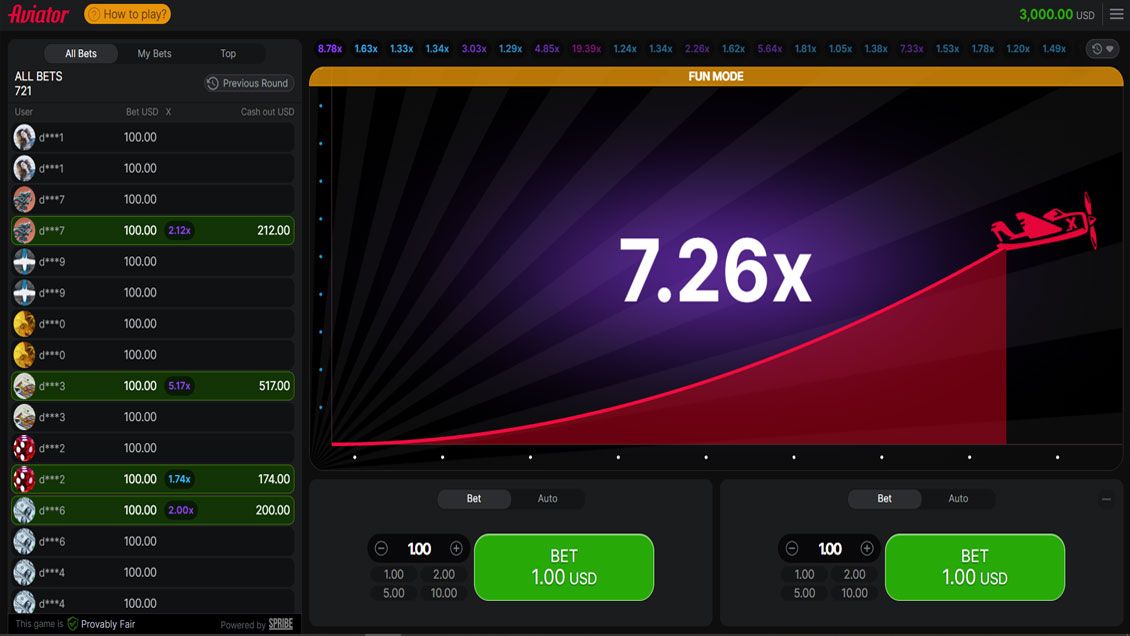The height and width of the screenshot is (636, 1130).
Task: Remove second bet panel with minus icon
Action: pos(1106,499)
